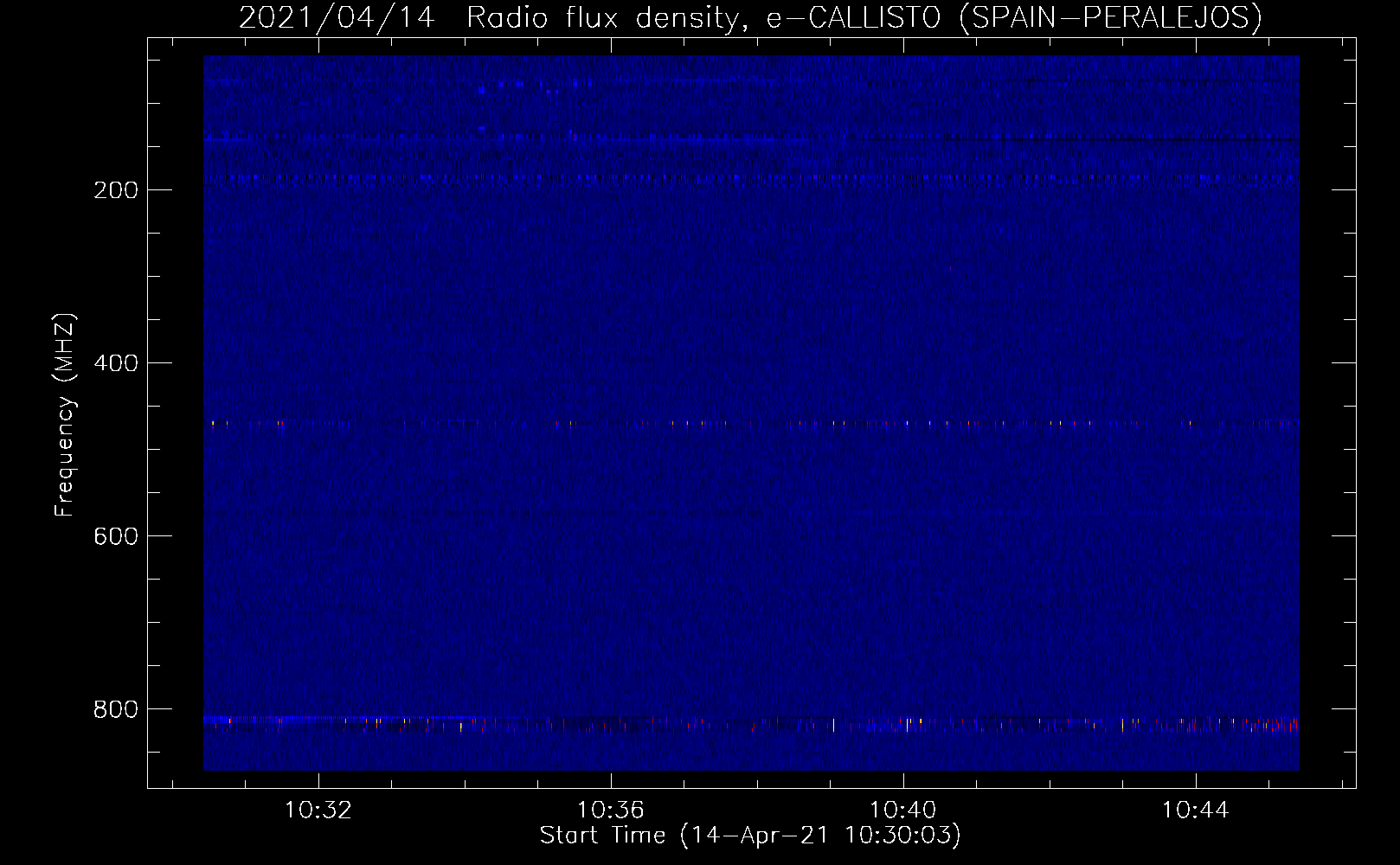Click the Frequency (MHZ) axis label
This screenshot has width=1400, height=865.
tap(65, 414)
